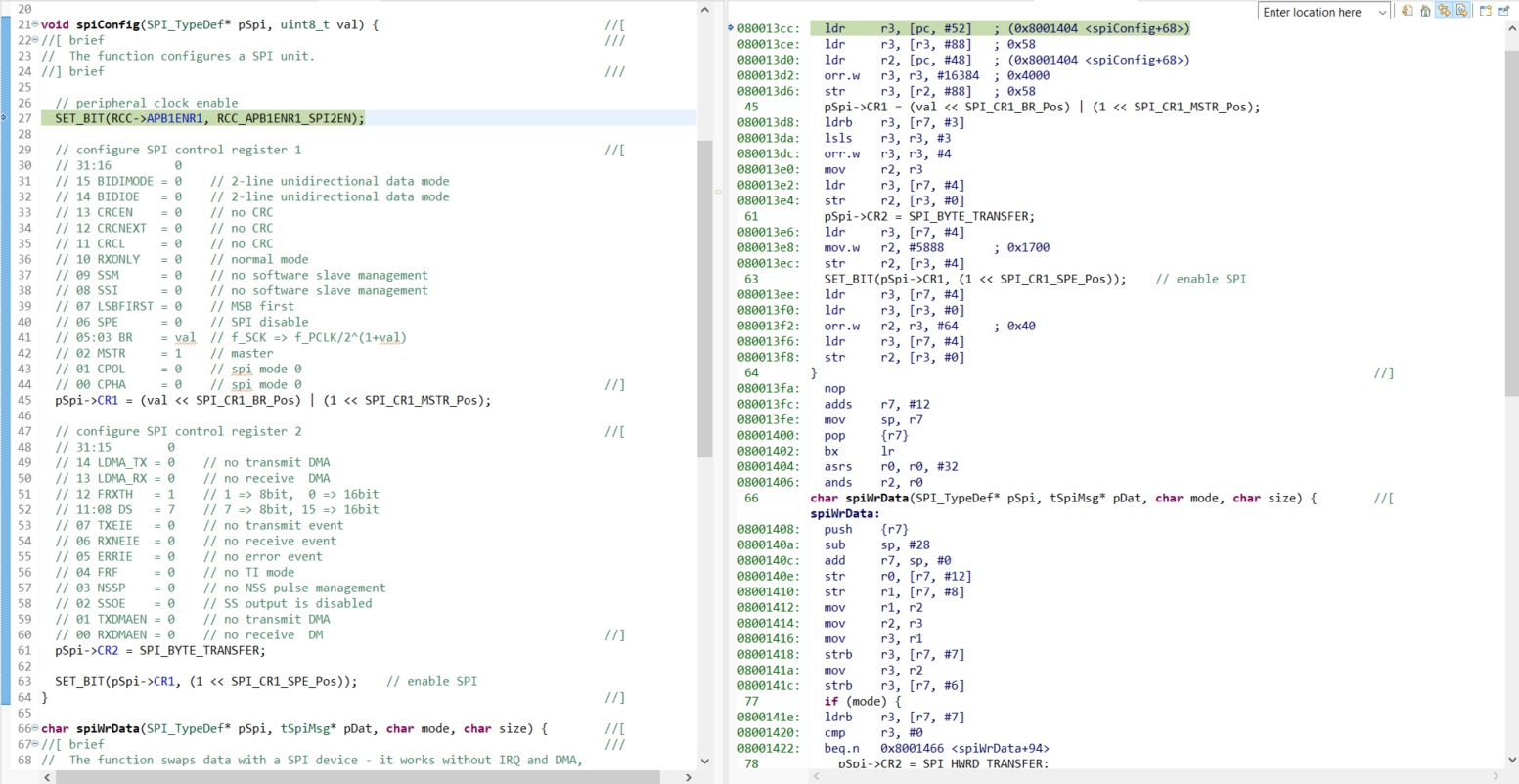
Task: Collapse the brief comment block at line 22
Action: (36, 40)
